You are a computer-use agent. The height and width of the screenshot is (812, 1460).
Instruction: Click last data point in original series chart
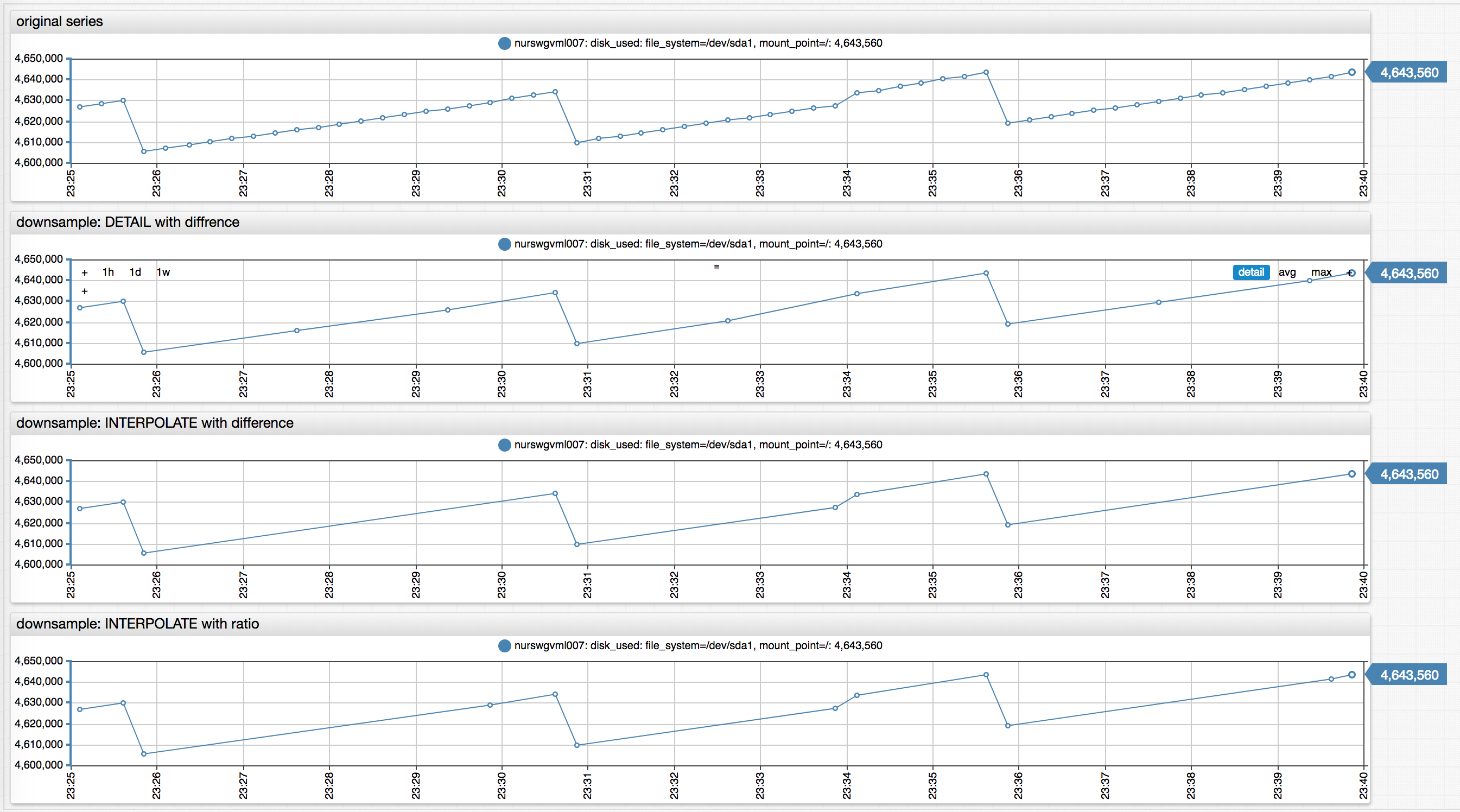click(1352, 72)
